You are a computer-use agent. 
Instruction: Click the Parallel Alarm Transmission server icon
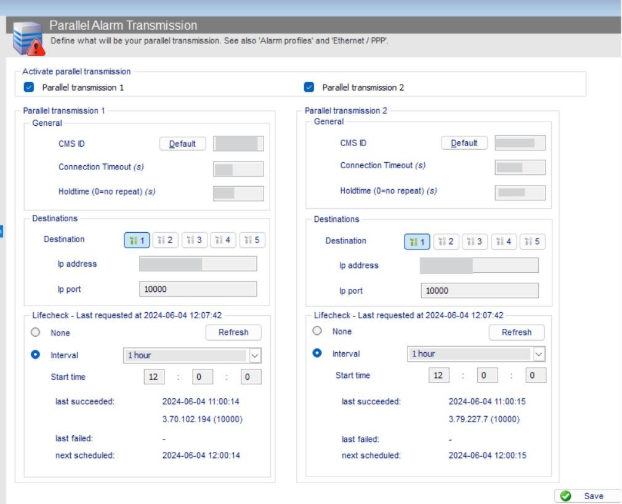28,38
